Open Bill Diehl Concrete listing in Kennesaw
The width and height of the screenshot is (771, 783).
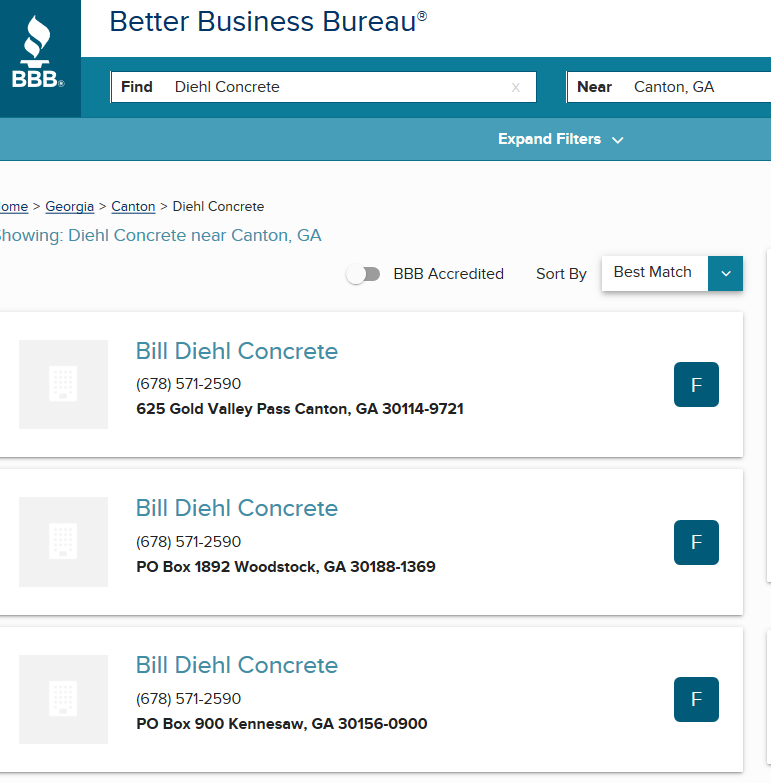237,665
